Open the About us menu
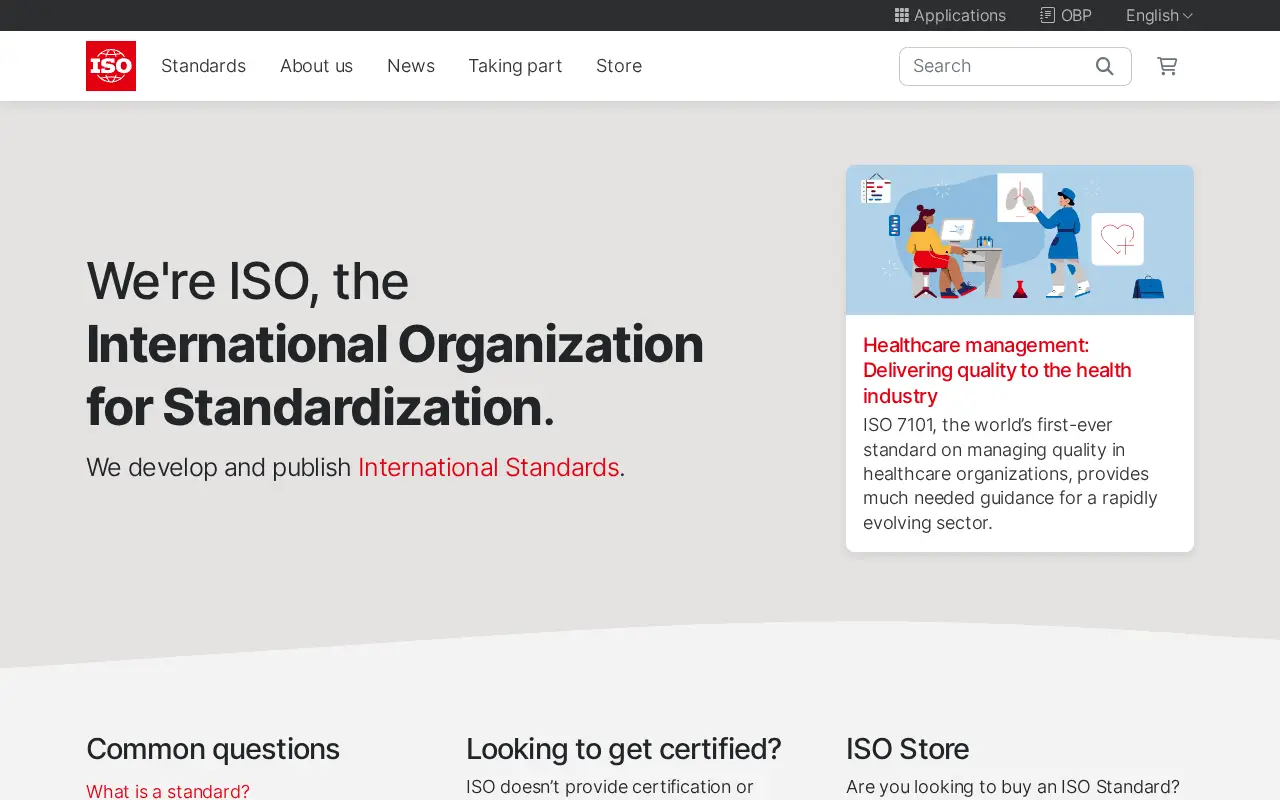1280x800 pixels. 316,66
